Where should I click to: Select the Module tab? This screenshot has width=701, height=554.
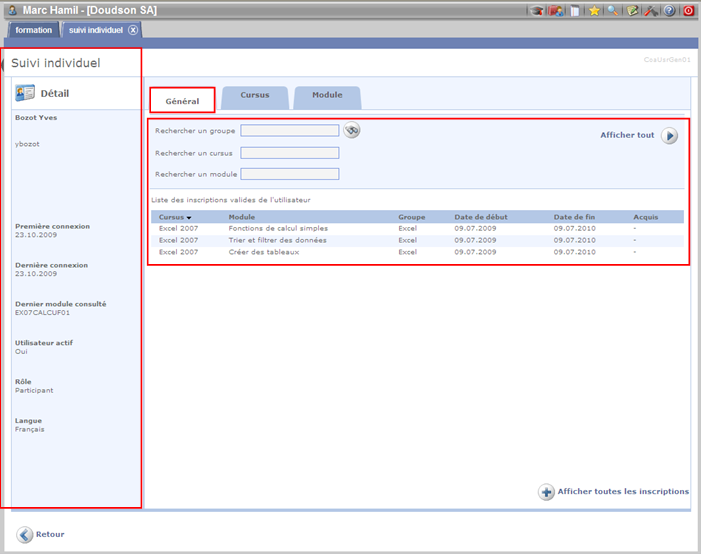pyautogui.click(x=327, y=96)
